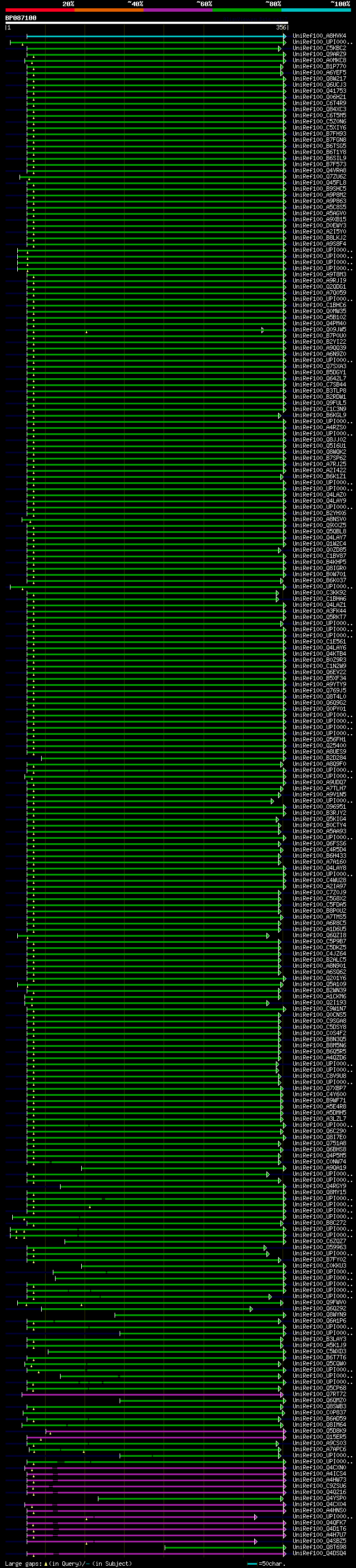Select the UniRef100_A9T8M3 label
The width and height of the screenshot is (356, 1568).
(x=319, y=275)
